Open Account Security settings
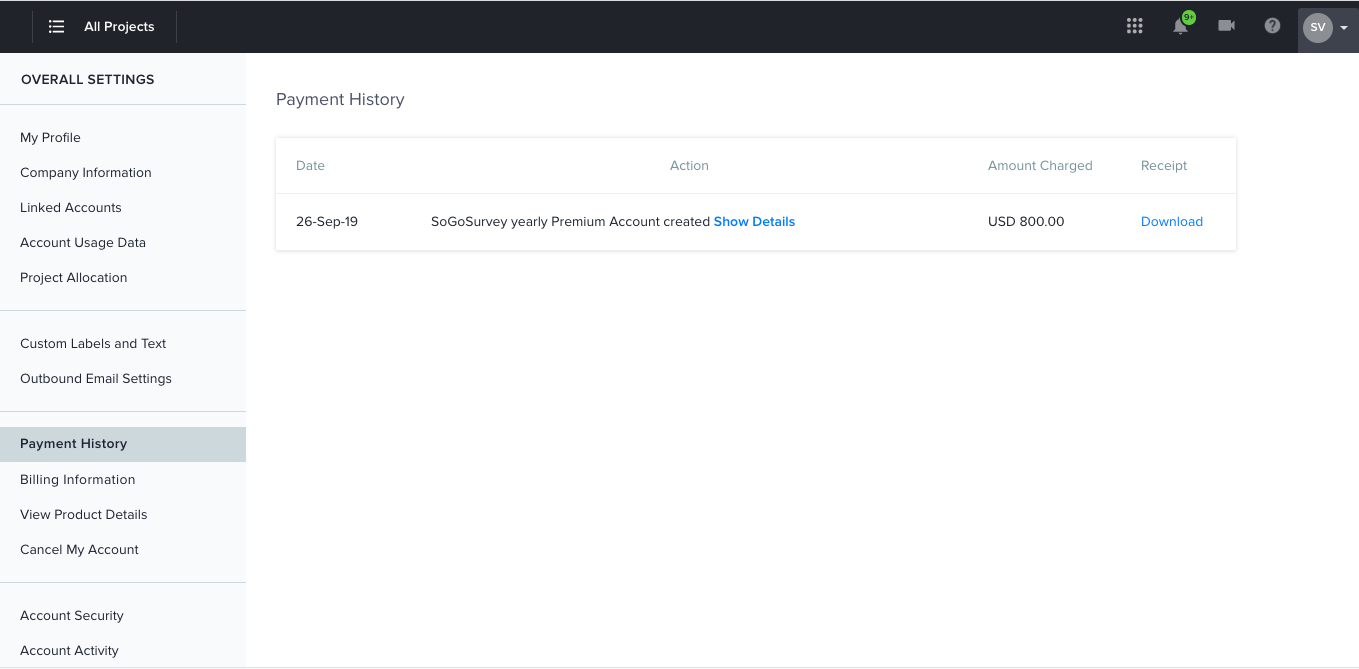Viewport: 1359px width, 669px height. [72, 616]
